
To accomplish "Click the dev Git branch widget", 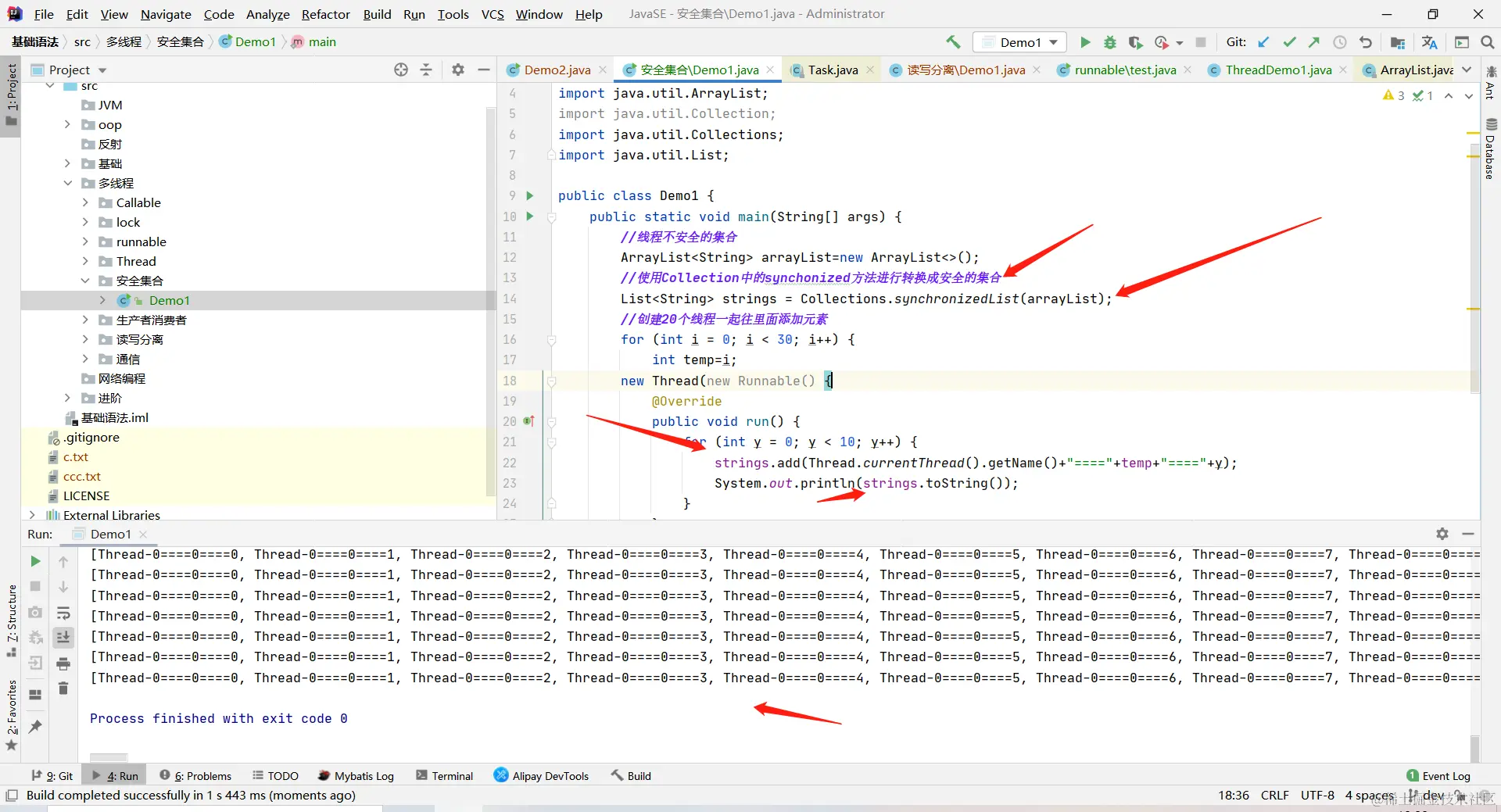I will (1427, 795).
